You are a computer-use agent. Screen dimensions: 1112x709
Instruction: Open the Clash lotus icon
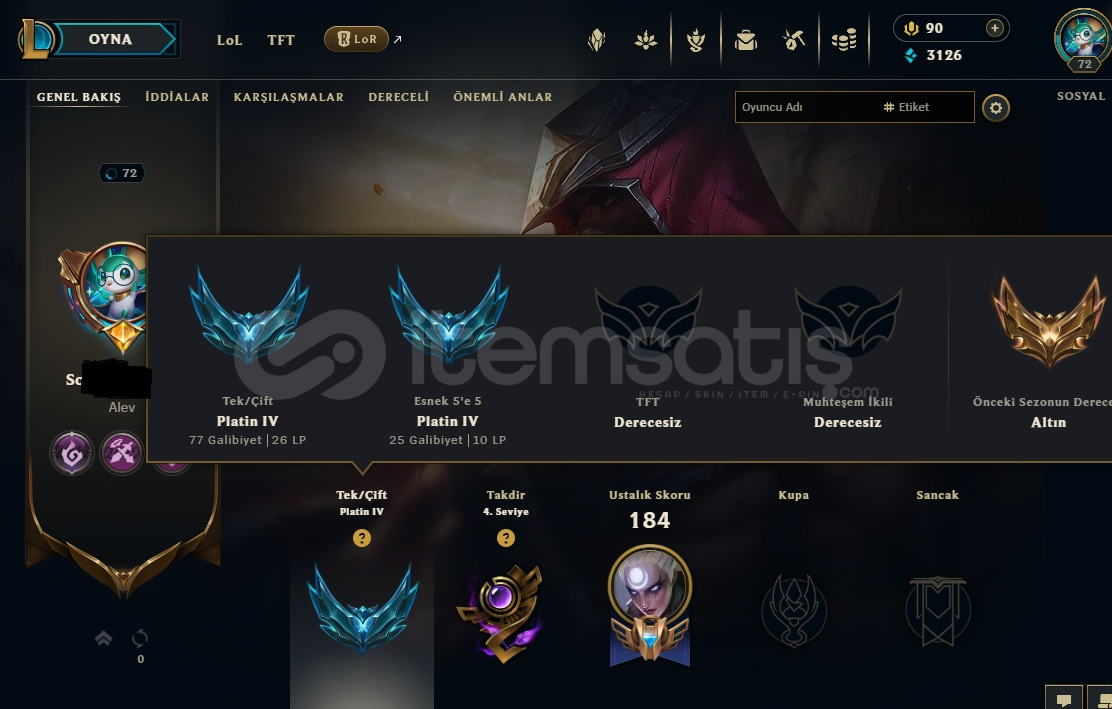click(x=645, y=40)
